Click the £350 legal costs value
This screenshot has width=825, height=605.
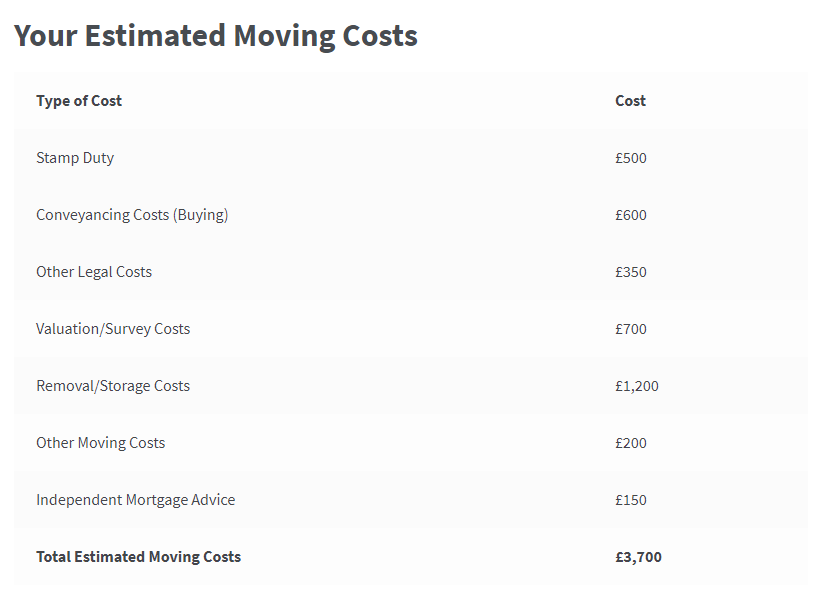pos(631,272)
